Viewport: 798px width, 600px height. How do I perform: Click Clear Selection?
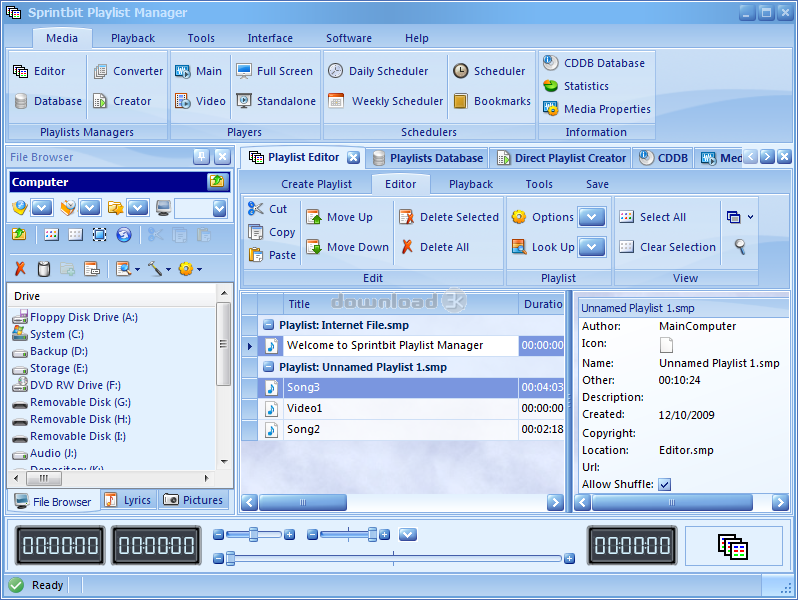pos(667,247)
